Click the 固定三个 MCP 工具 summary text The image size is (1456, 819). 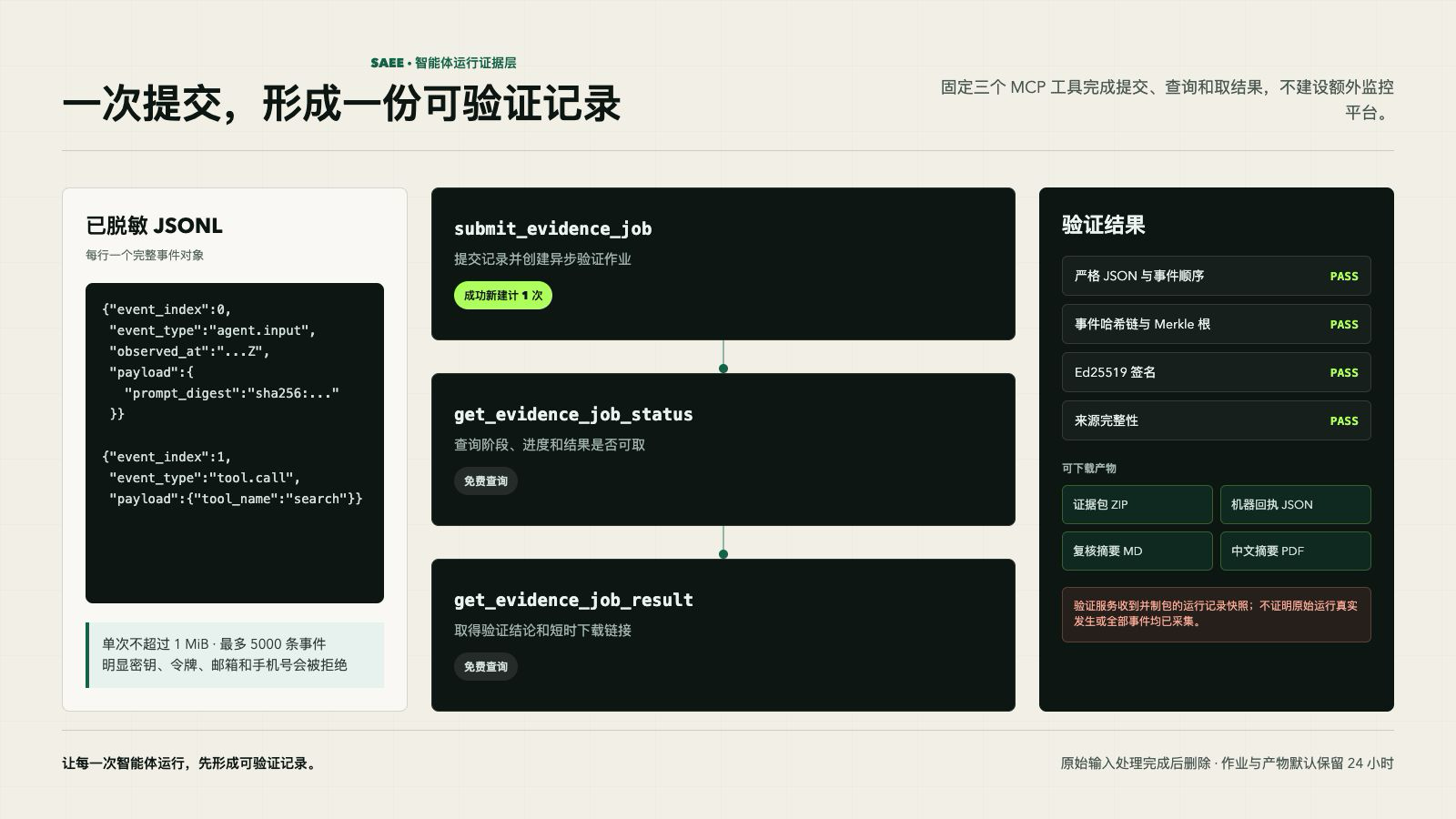[1167, 99]
